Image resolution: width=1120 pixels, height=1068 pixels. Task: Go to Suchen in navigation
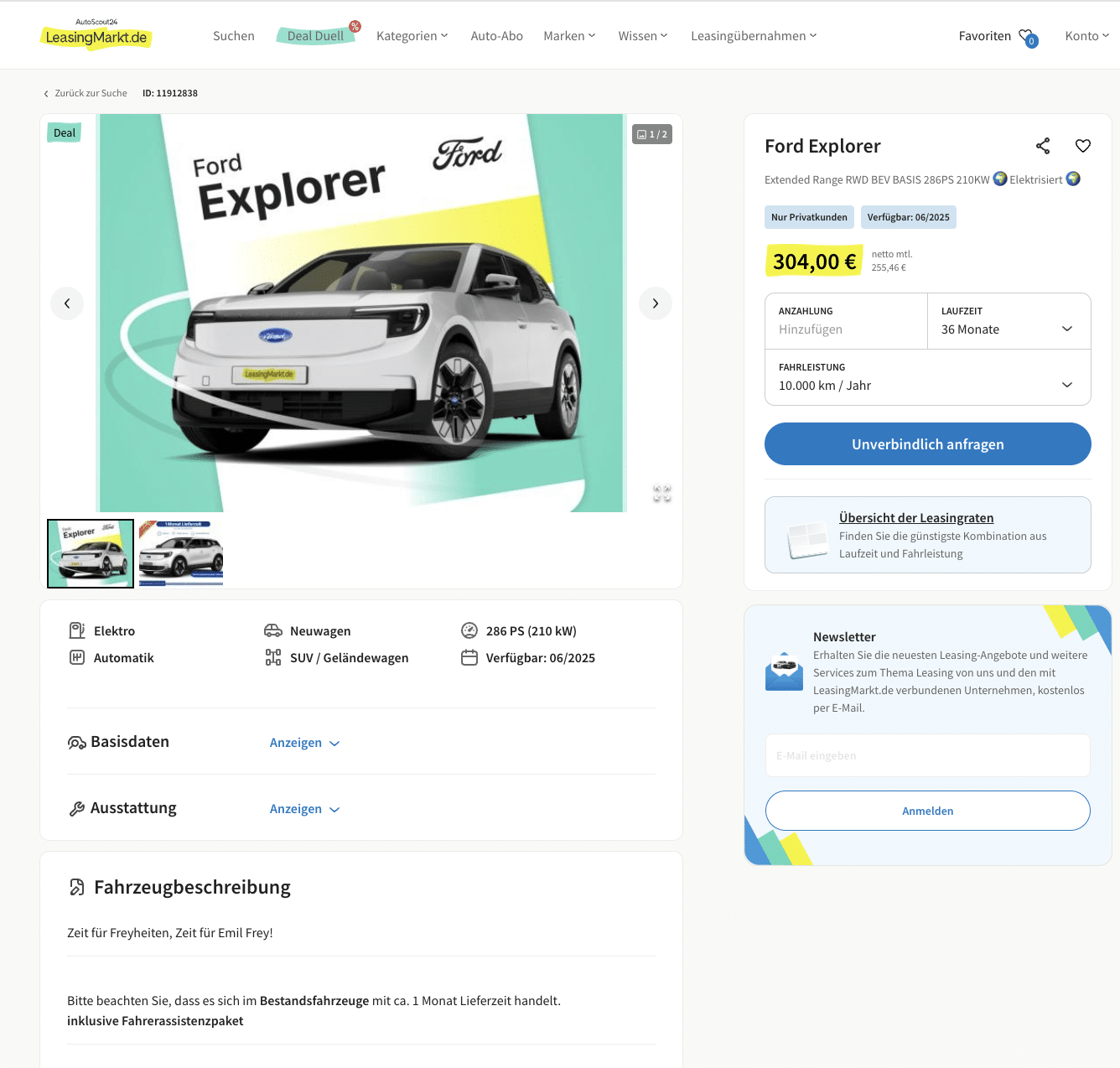point(234,36)
